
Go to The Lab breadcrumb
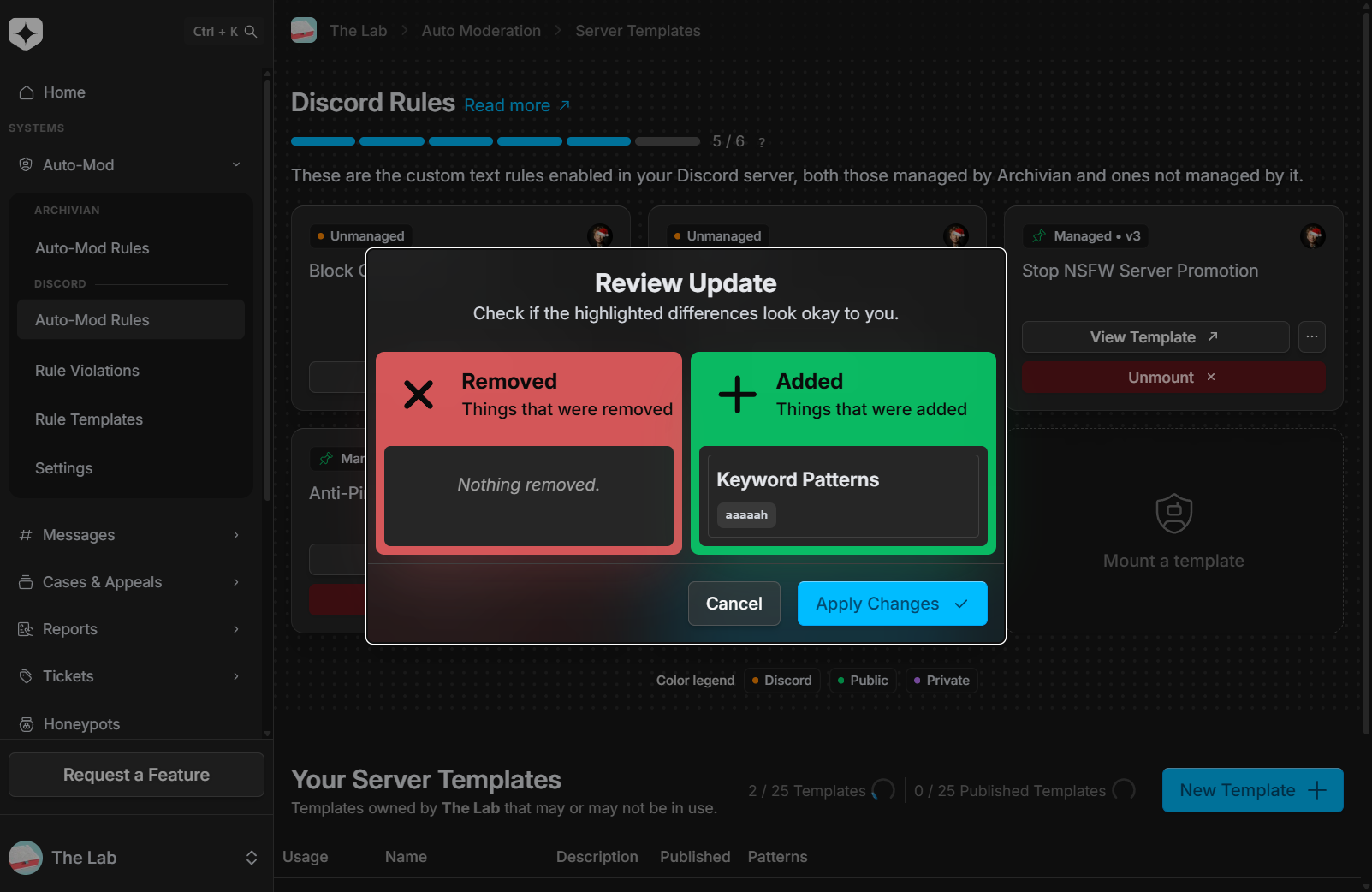click(x=359, y=31)
